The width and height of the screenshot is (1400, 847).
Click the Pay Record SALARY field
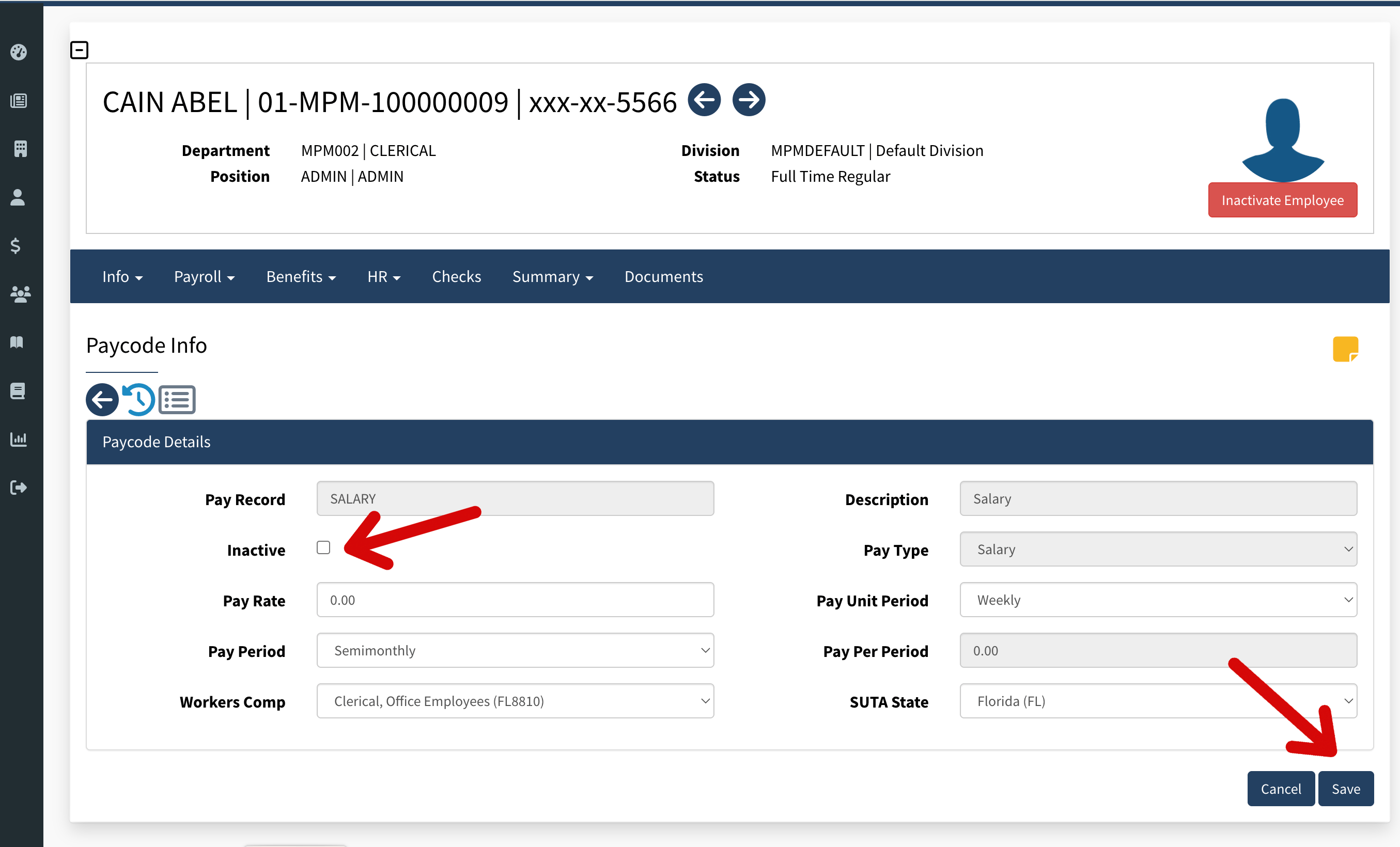coord(515,499)
